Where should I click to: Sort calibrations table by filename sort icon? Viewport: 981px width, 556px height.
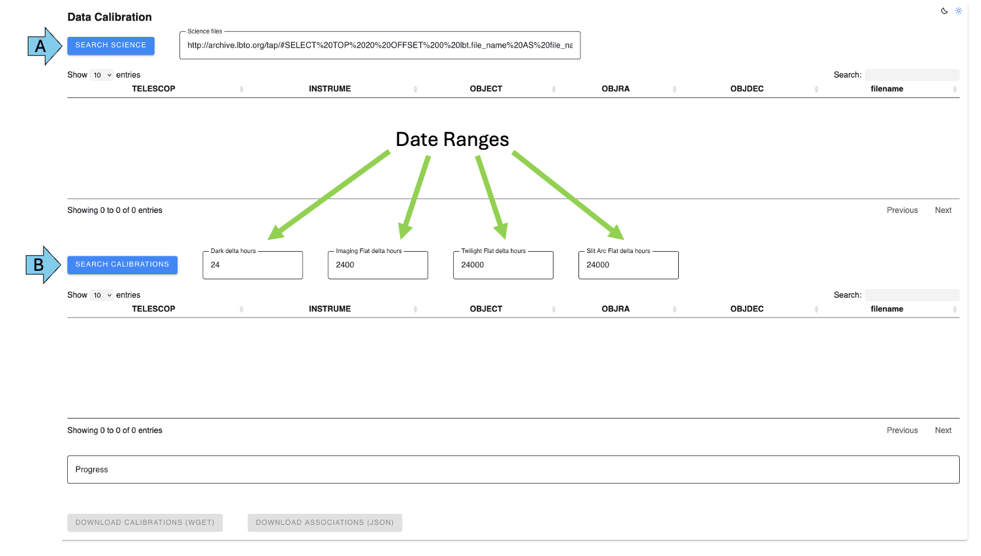point(955,309)
